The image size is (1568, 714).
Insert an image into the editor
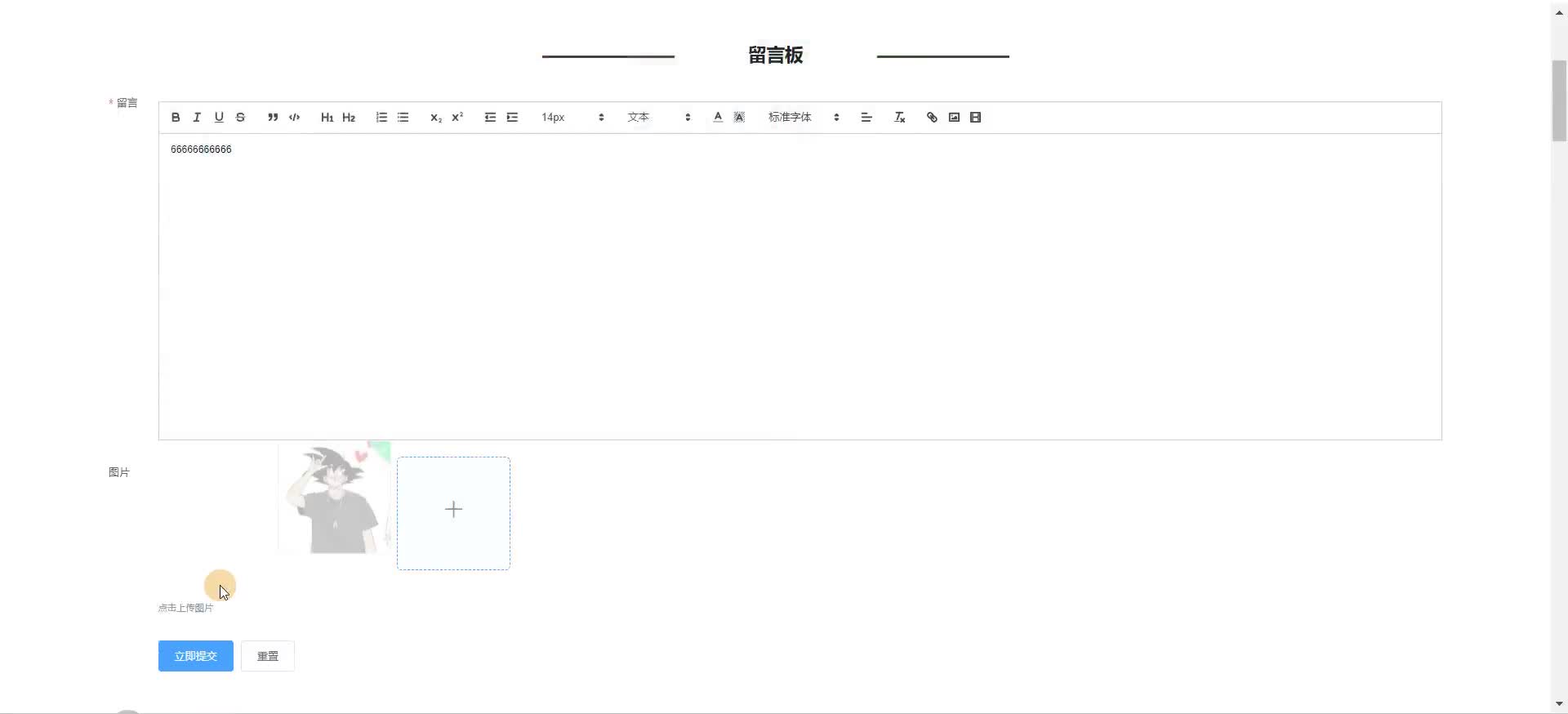click(954, 118)
